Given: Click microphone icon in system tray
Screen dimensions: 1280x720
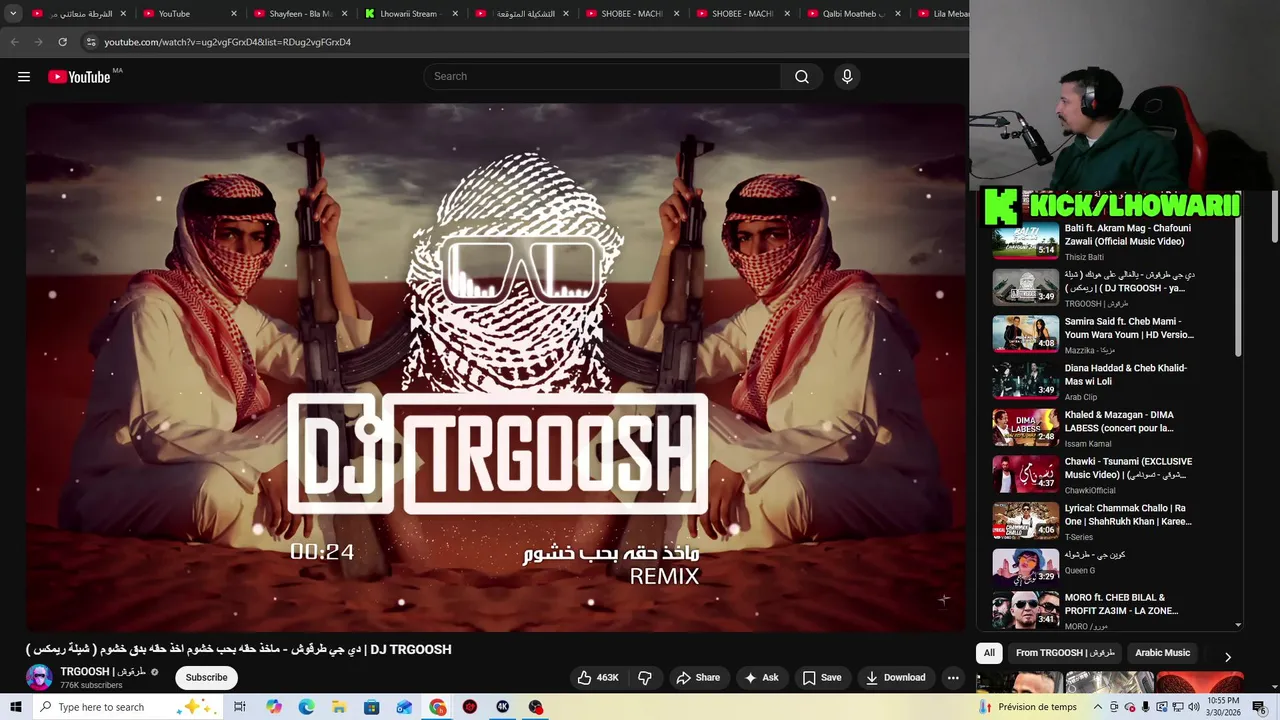Looking at the screenshot, I should (1145, 707).
